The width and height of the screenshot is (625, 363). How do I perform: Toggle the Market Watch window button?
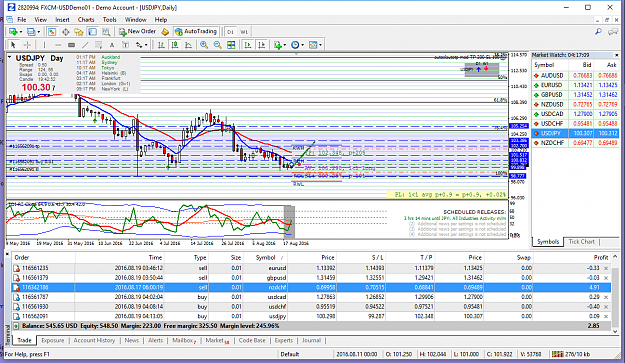[52, 32]
